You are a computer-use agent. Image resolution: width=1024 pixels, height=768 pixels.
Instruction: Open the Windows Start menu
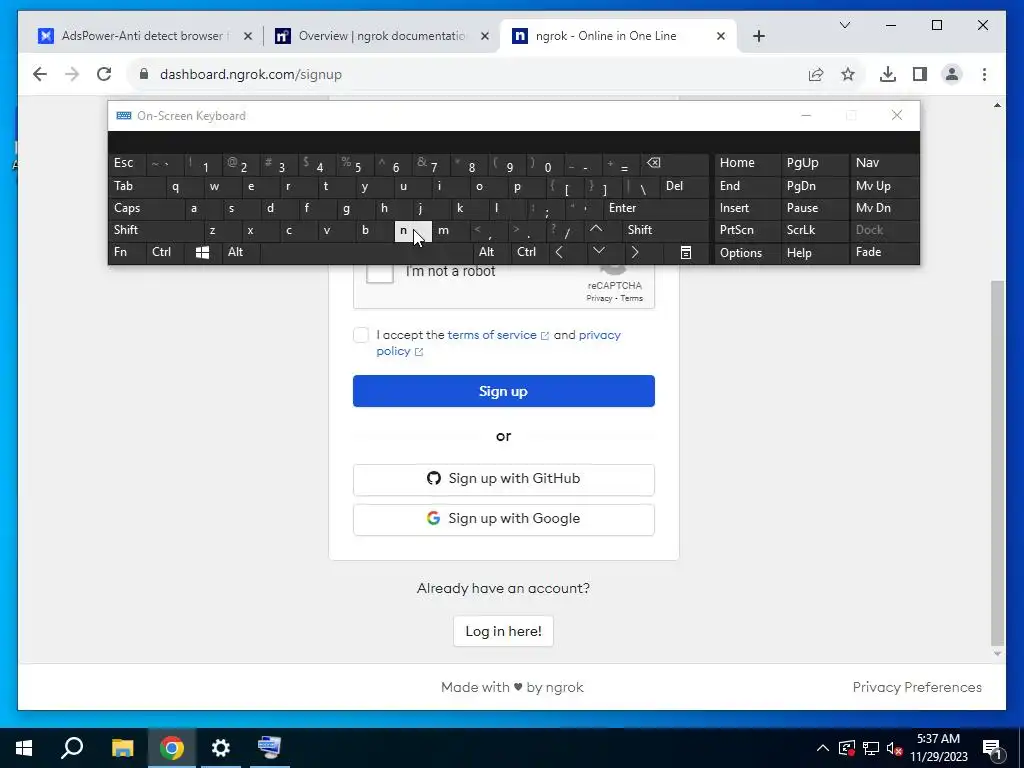point(24,748)
